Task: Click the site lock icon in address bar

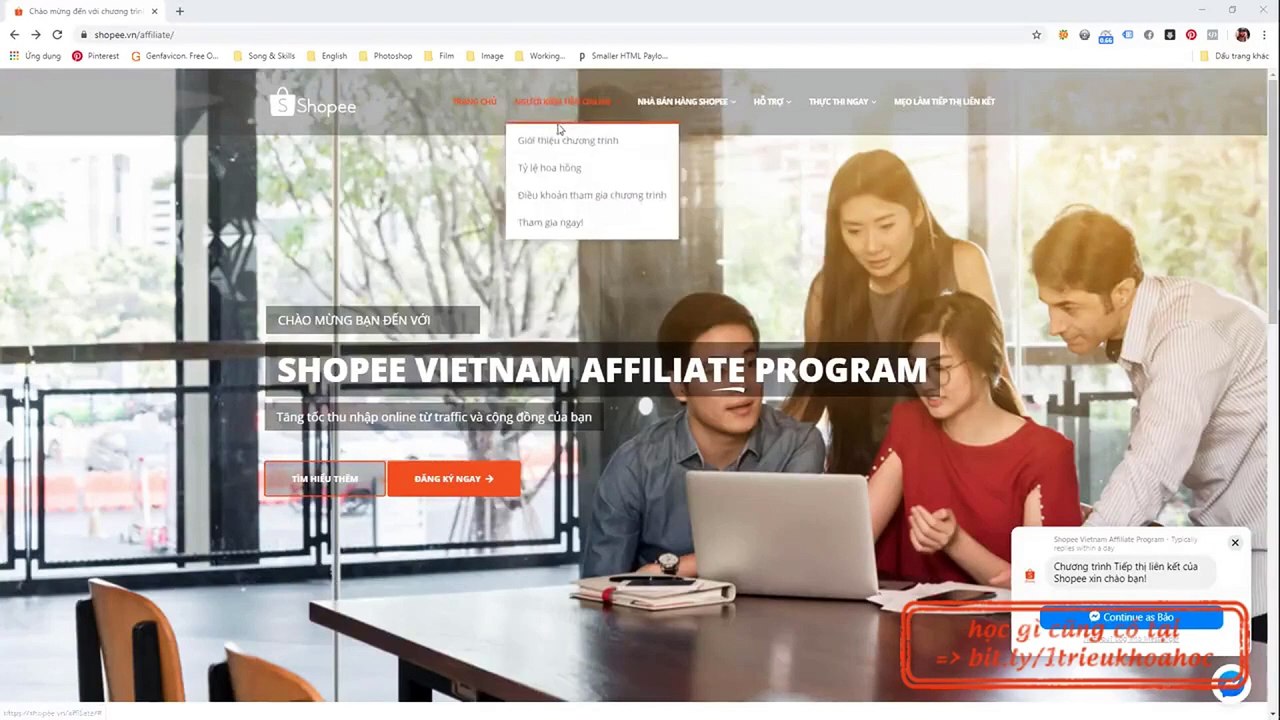Action: click(85, 35)
